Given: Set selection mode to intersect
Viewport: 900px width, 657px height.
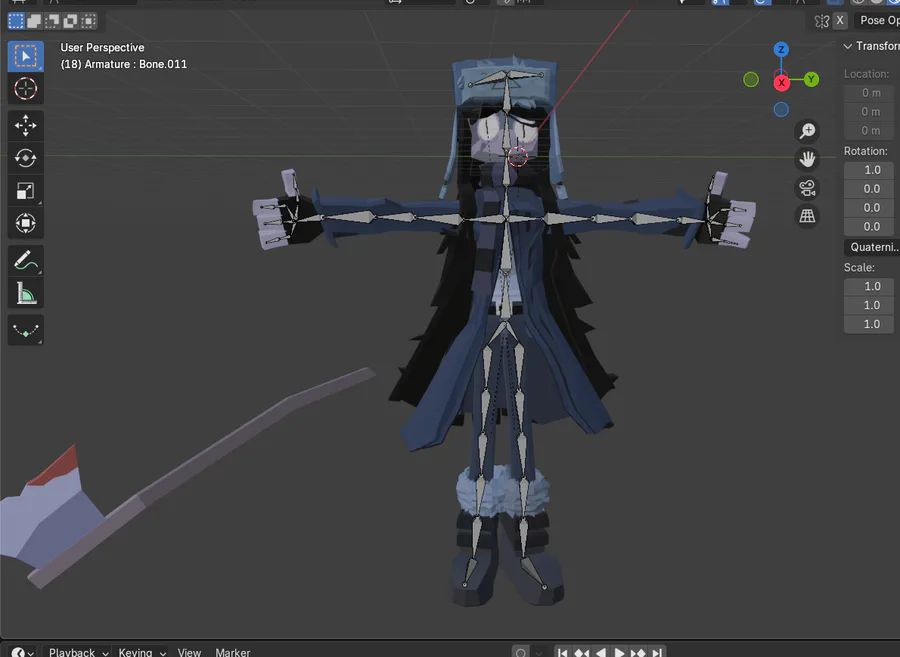Looking at the screenshot, I should pyautogui.click(x=88, y=21).
